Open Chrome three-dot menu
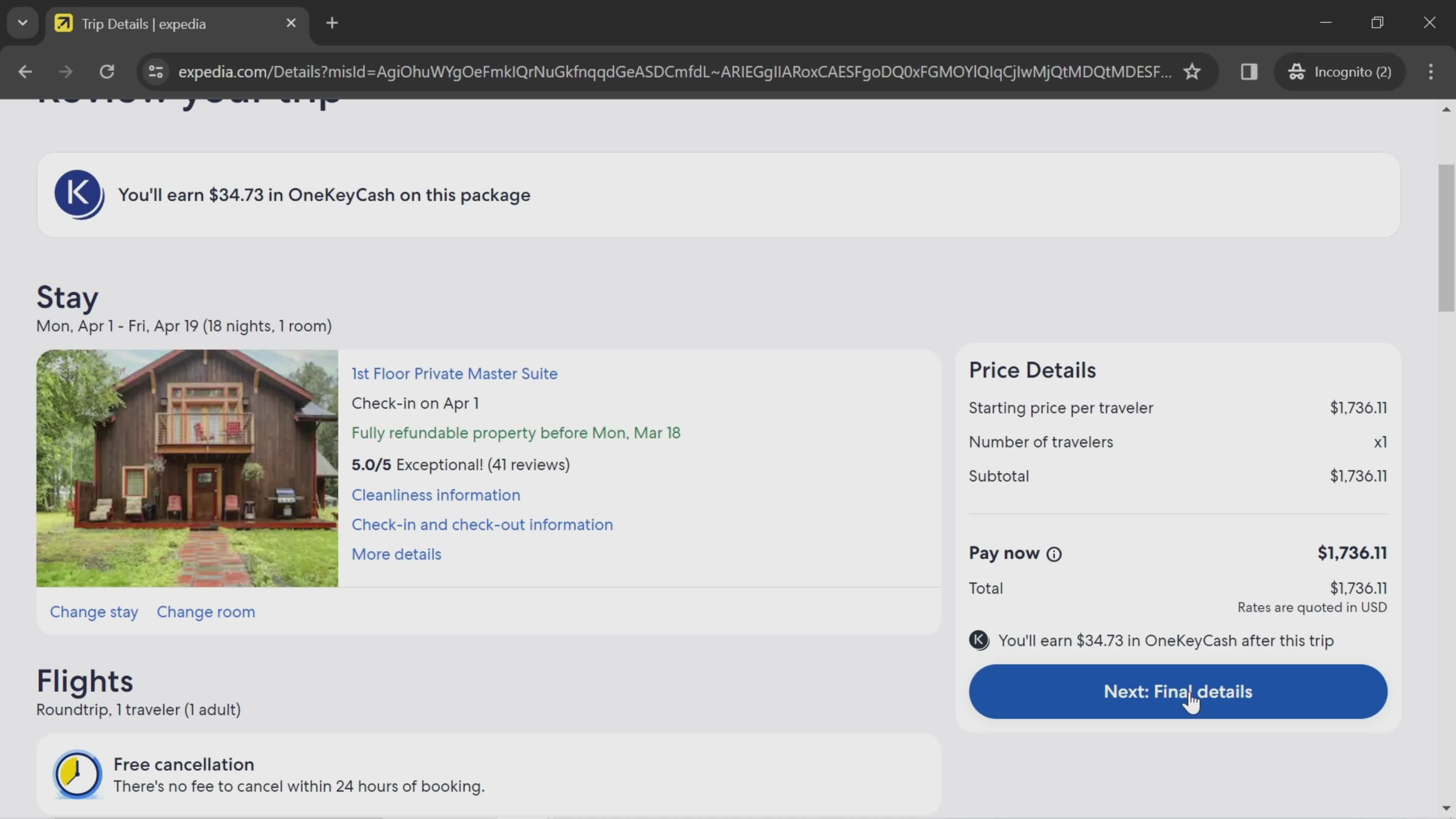The image size is (1456, 819). click(1431, 72)
